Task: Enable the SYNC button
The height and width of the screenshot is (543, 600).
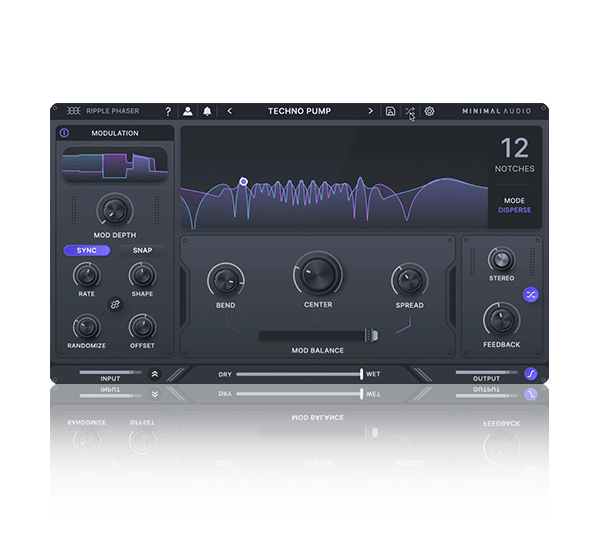Action: pyautogui.click(x=87, y=250)
